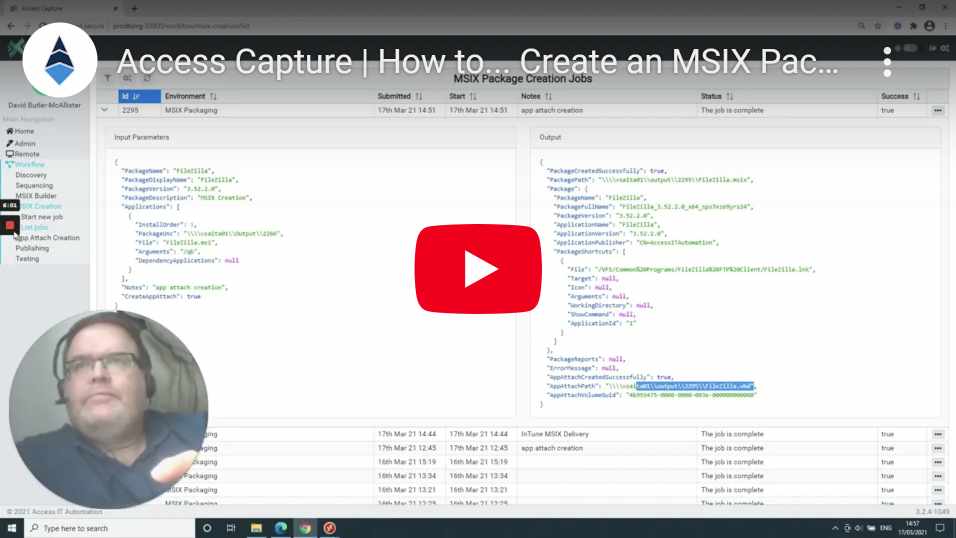
Task: Collapse the job 2295 row
Action: pos(105,110)
